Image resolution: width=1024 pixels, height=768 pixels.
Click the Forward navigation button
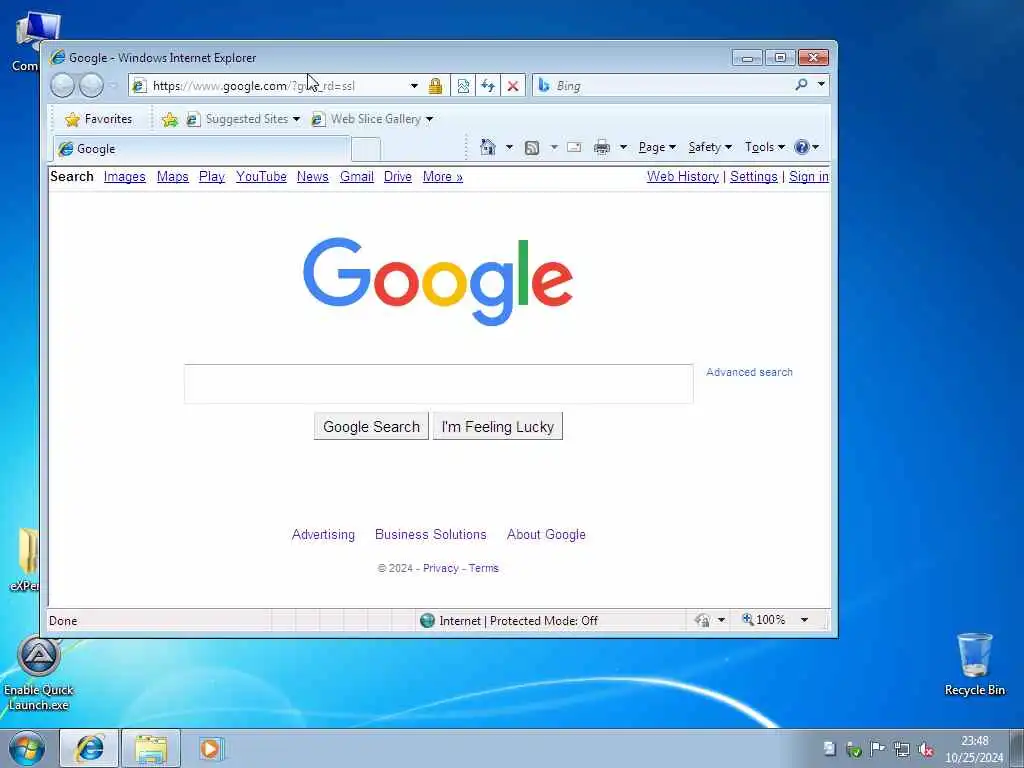tap(91, 86)
